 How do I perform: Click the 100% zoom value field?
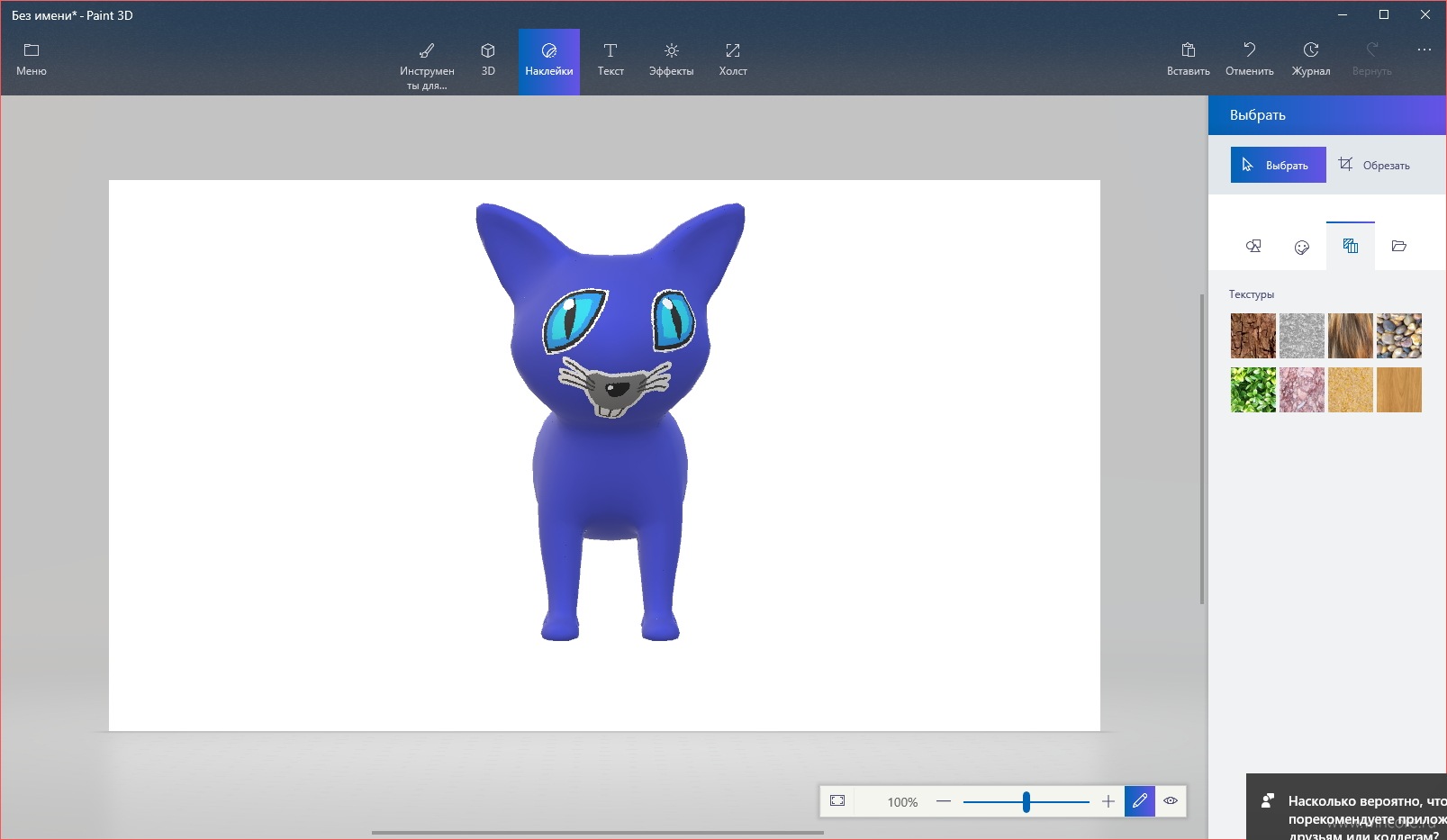pyautogui.click(x=902, y=802)
